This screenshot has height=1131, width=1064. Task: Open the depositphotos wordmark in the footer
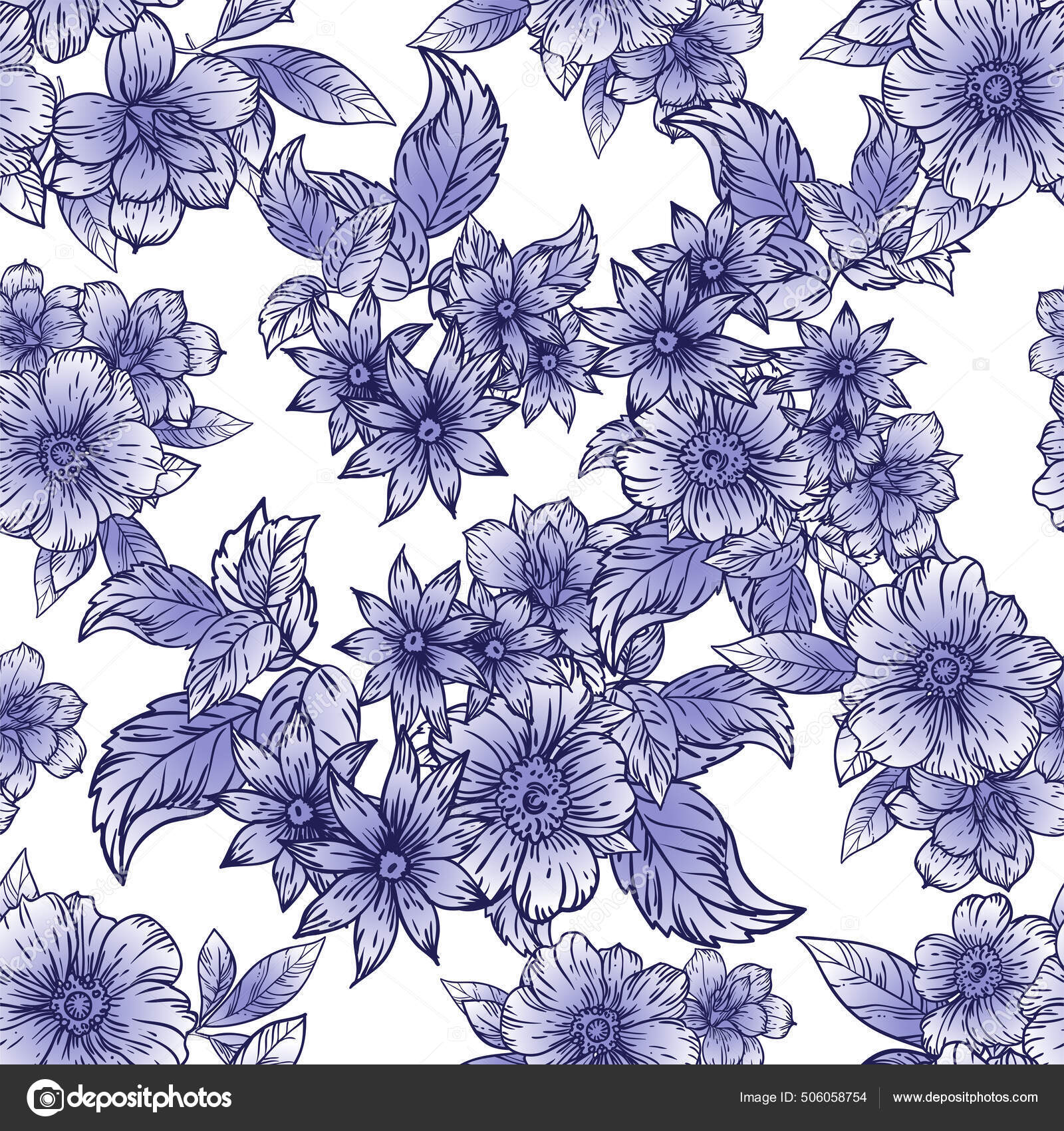coord(153,1099)
